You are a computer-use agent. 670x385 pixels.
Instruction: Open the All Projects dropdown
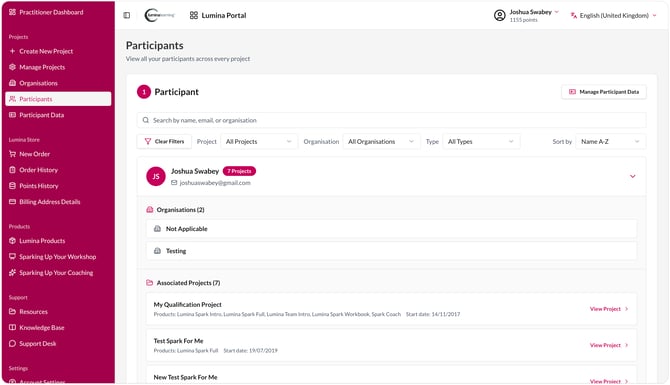tap(259, 141)
